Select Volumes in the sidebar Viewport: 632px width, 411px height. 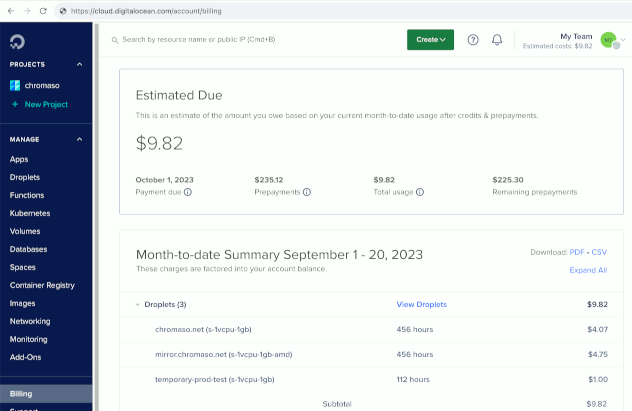point(25,231)
